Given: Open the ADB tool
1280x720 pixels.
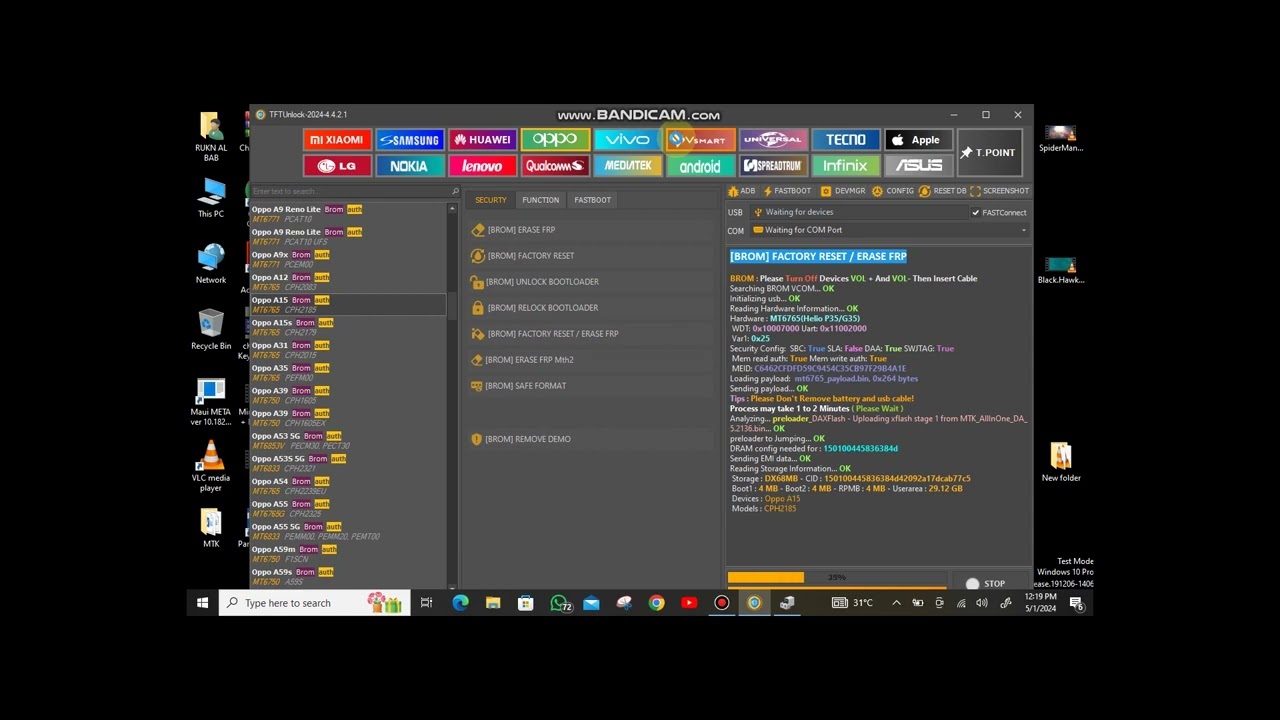Looking at the screenshot, I should coord(741,191).
